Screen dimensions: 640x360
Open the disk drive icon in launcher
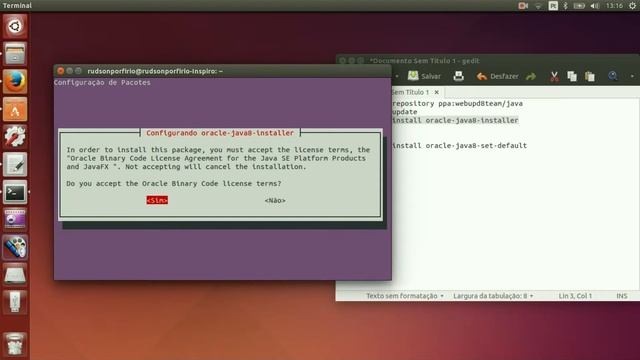(x=15, y=275)
